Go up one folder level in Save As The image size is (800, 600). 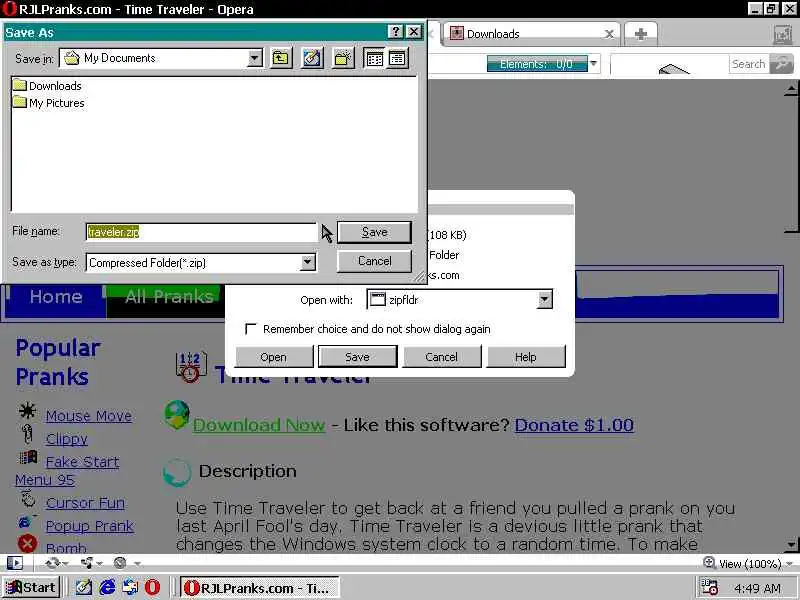(x=280, y=58)
